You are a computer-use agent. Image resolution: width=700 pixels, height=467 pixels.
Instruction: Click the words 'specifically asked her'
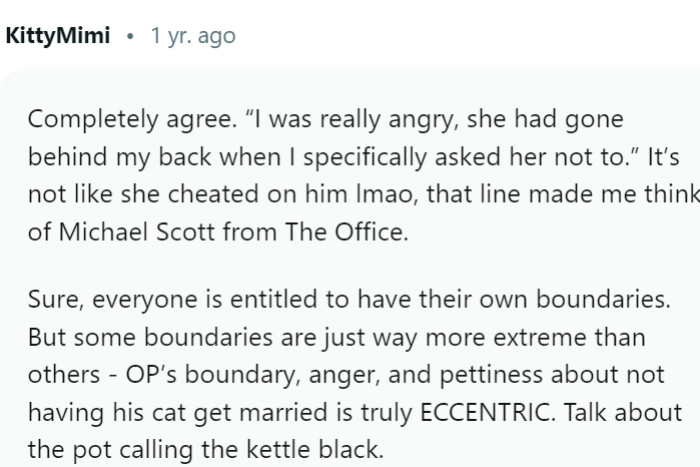[x=393, y=158]
